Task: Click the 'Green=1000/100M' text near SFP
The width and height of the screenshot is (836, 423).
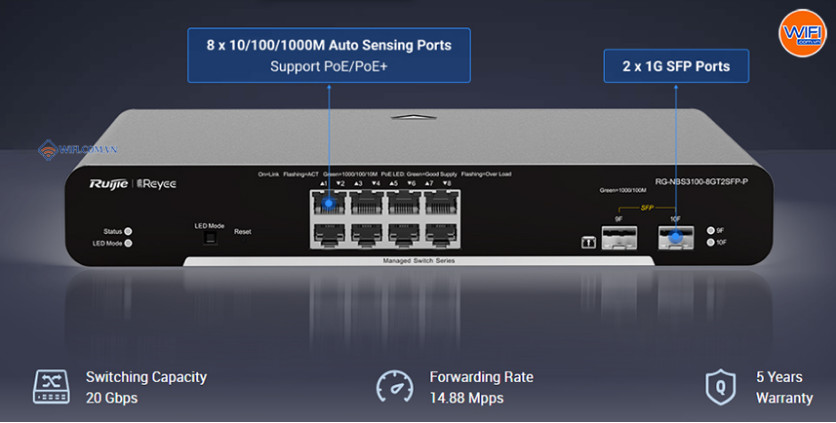Action: click(x=623, y=190)
